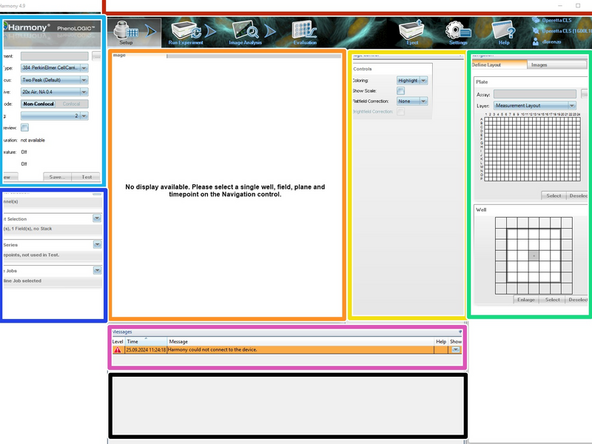Click the Test button

pyautogui.click(x=86, y=177)
